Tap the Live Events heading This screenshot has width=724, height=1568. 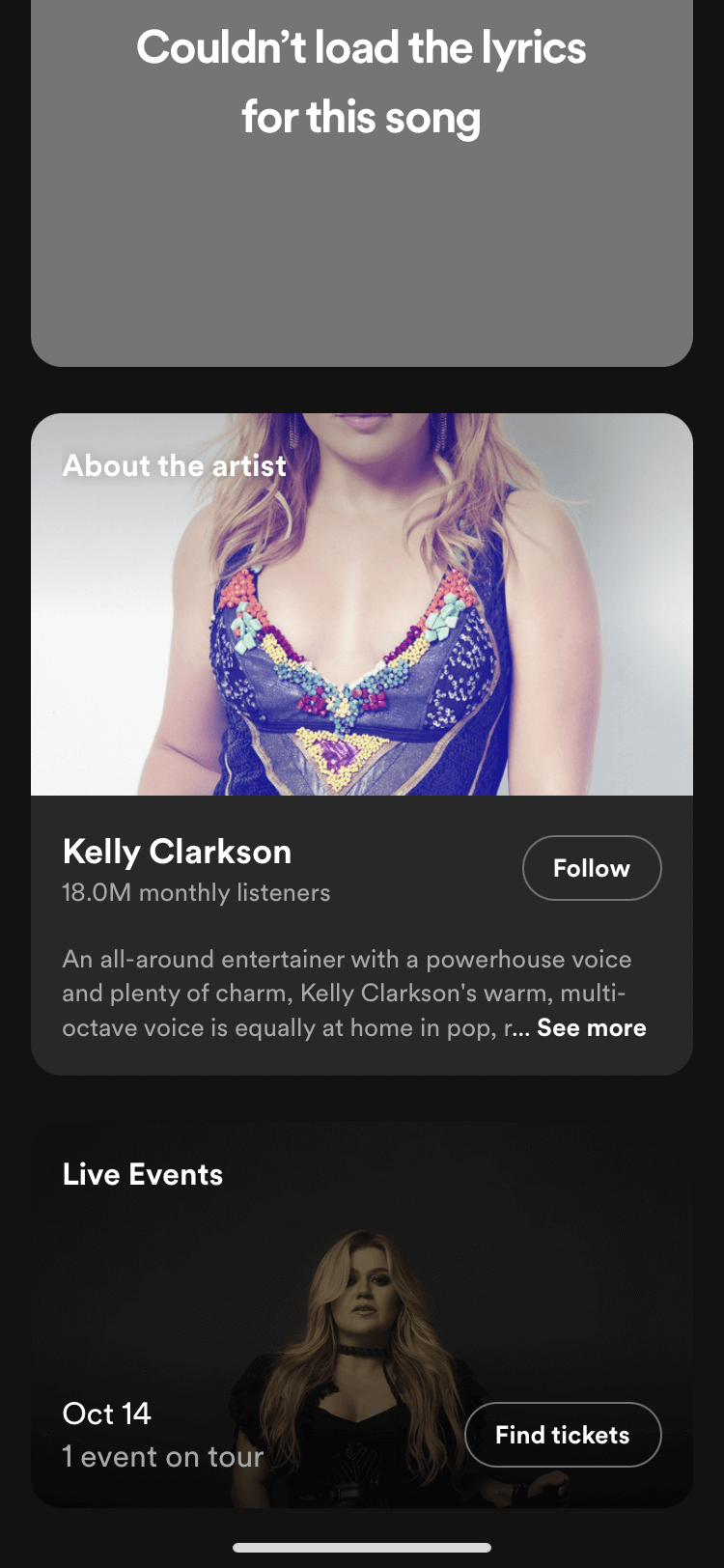click(143, 1174)
